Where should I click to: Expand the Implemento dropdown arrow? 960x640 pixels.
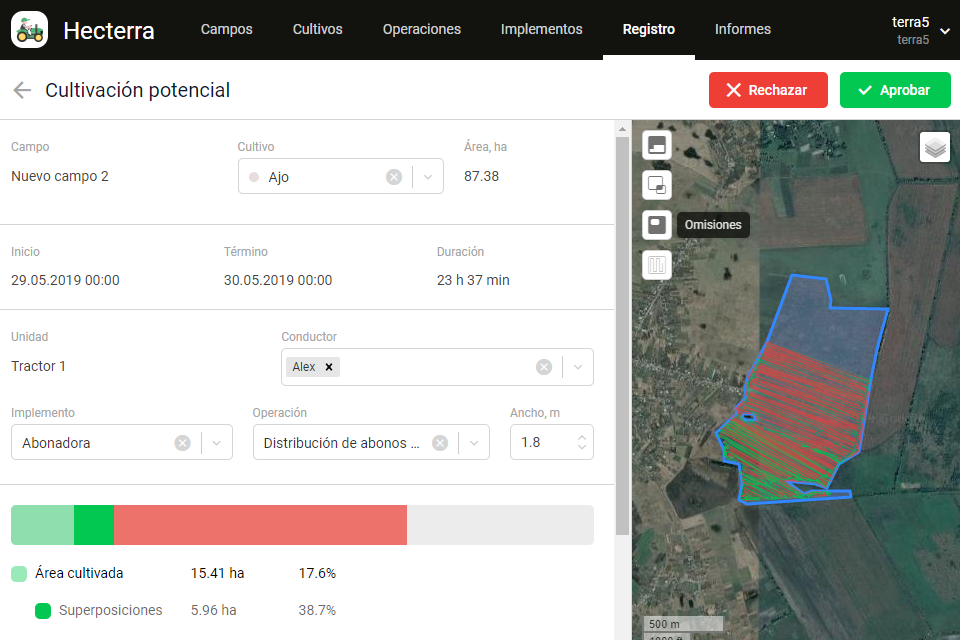(217, 443)
